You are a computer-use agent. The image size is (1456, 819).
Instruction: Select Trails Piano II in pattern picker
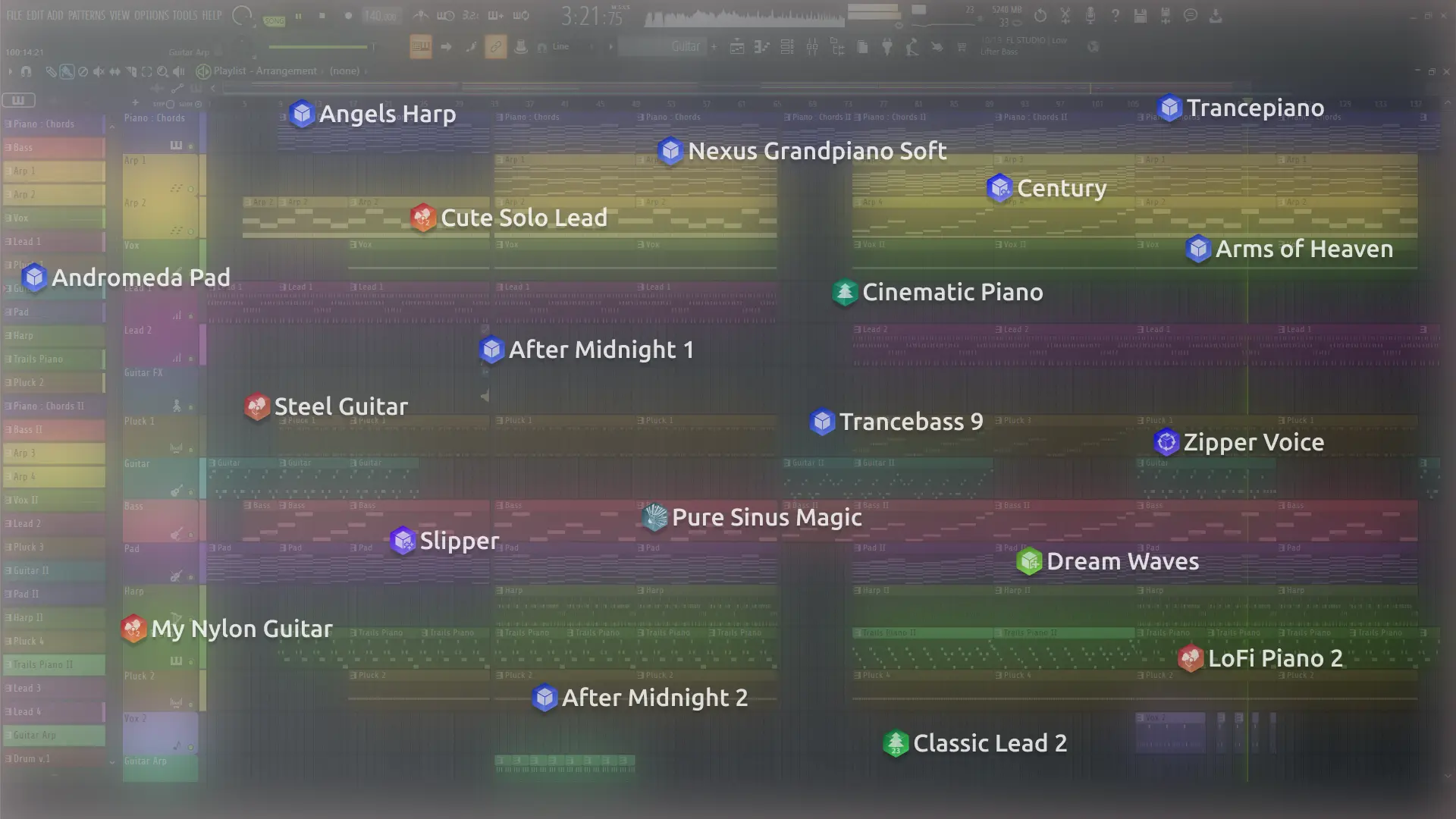pyautogui.click(x=53, y=664)
